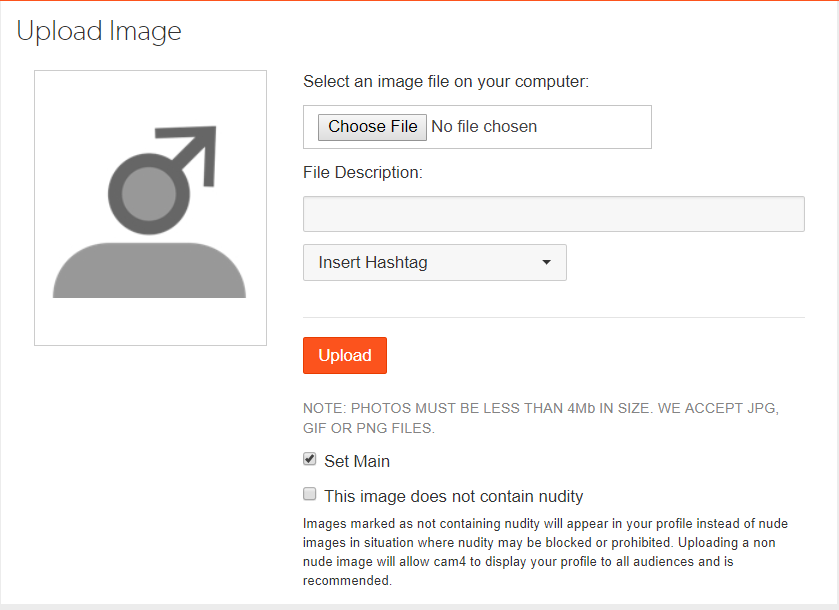Click the gray silhouette placeholder picture
Image resolution: width=839 pixels, height=610 pixels.
(150, 208)
